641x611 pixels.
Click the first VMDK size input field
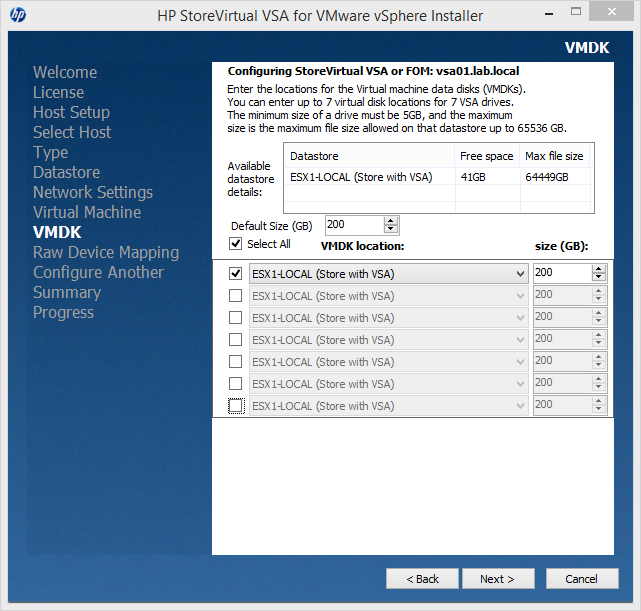point(562,273)
